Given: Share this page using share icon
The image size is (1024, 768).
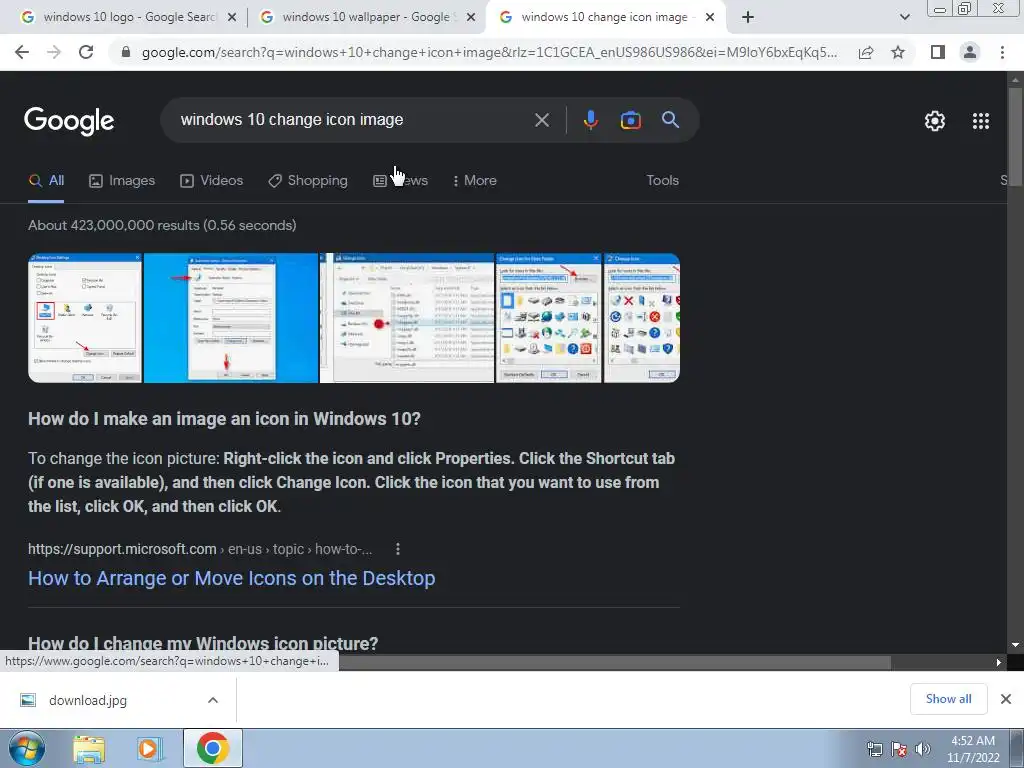Looking at the screenshot, I should pyautogui.click(x=866, y=52).
